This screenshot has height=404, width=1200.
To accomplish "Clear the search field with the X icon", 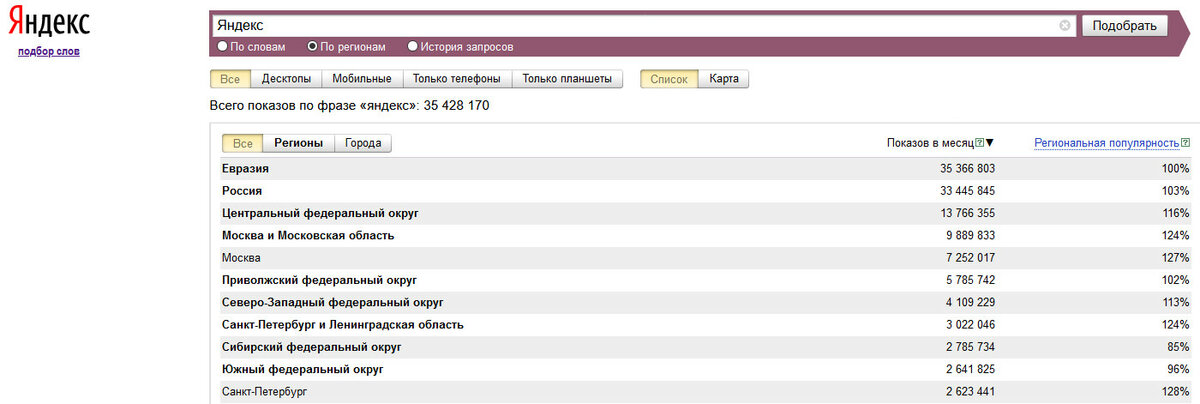I will click(x=1065, y=26).
